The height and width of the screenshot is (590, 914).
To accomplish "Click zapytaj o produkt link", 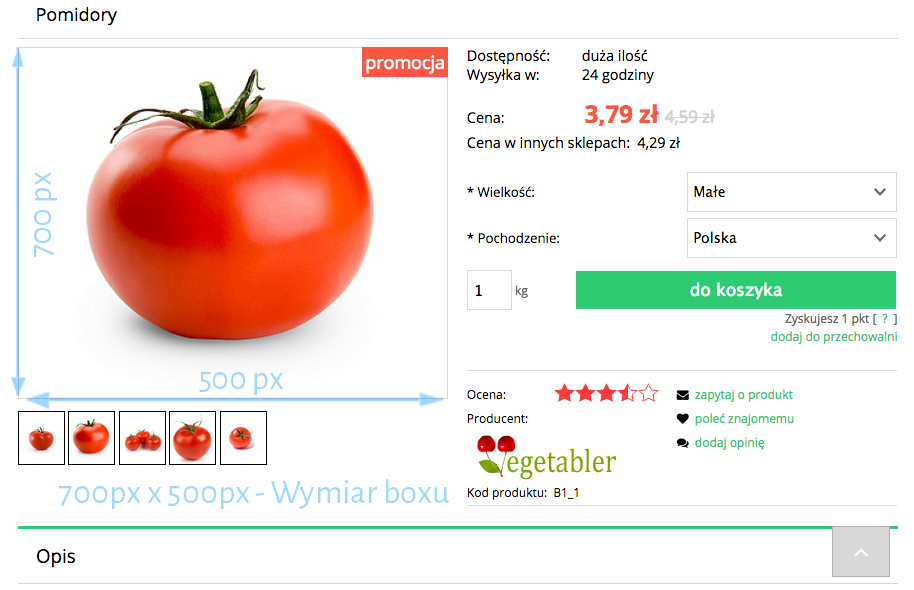I will pos(743,395).
